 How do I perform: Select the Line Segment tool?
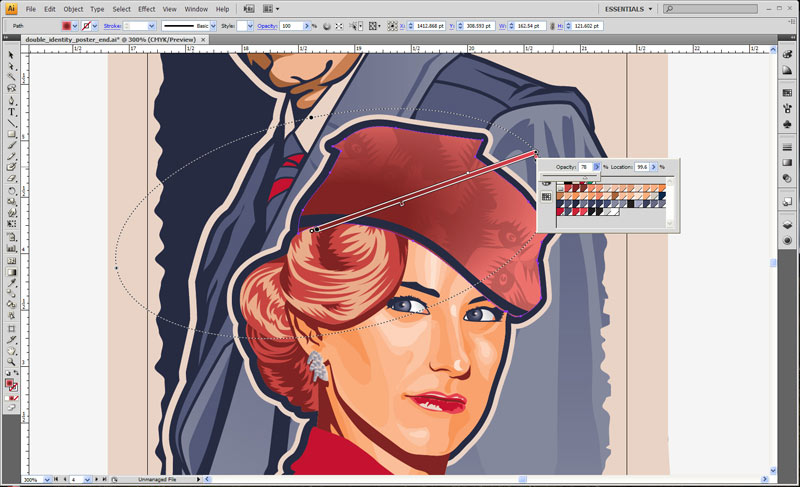click(11, 123)
